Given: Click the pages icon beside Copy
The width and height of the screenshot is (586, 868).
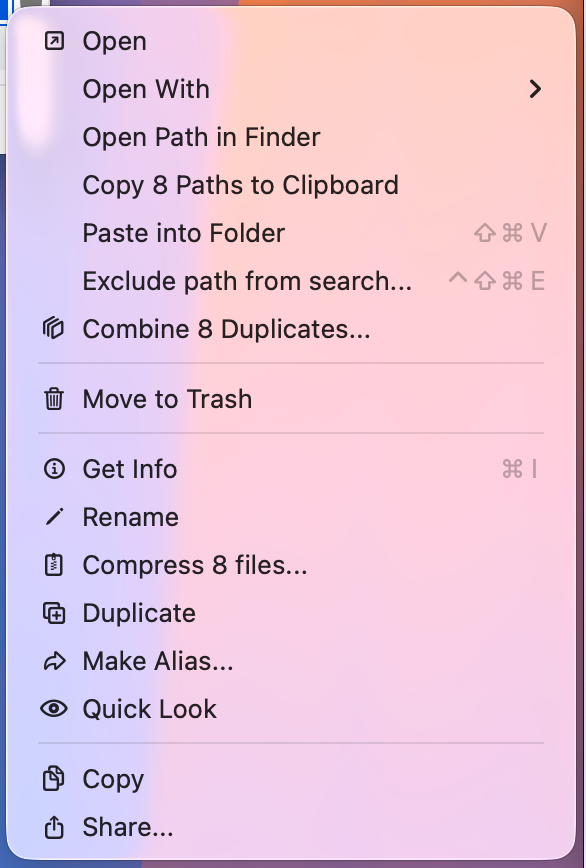Looking at the screenshot, I should point(53,779).
